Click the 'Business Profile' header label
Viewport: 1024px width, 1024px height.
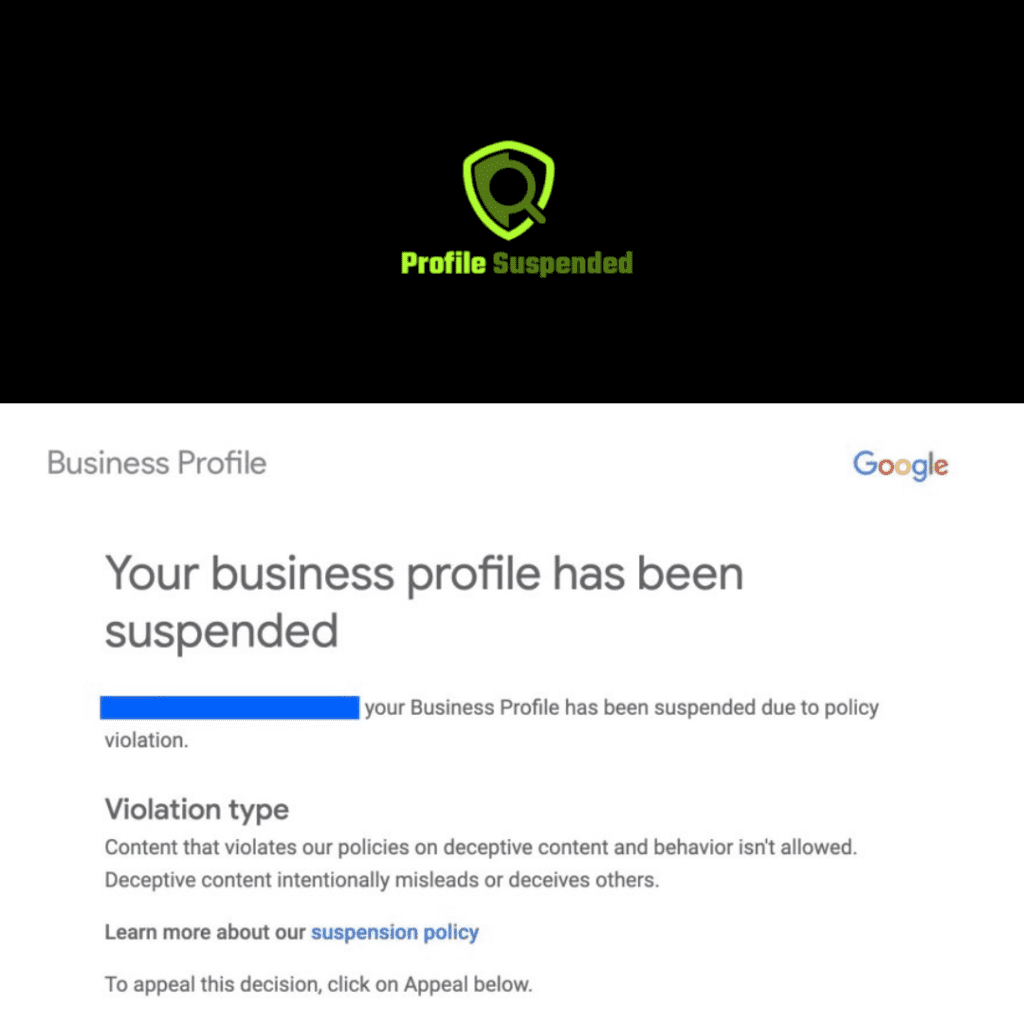coord(156,463)
